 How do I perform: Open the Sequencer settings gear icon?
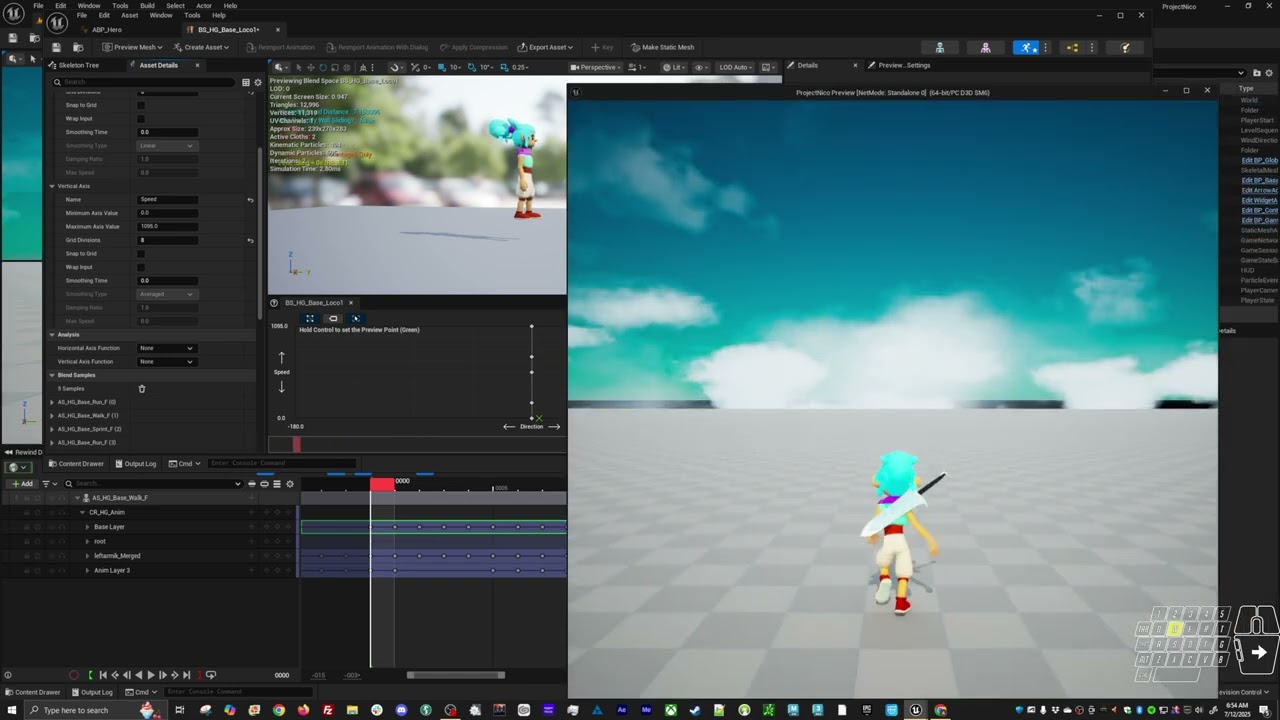coord(290,484)
